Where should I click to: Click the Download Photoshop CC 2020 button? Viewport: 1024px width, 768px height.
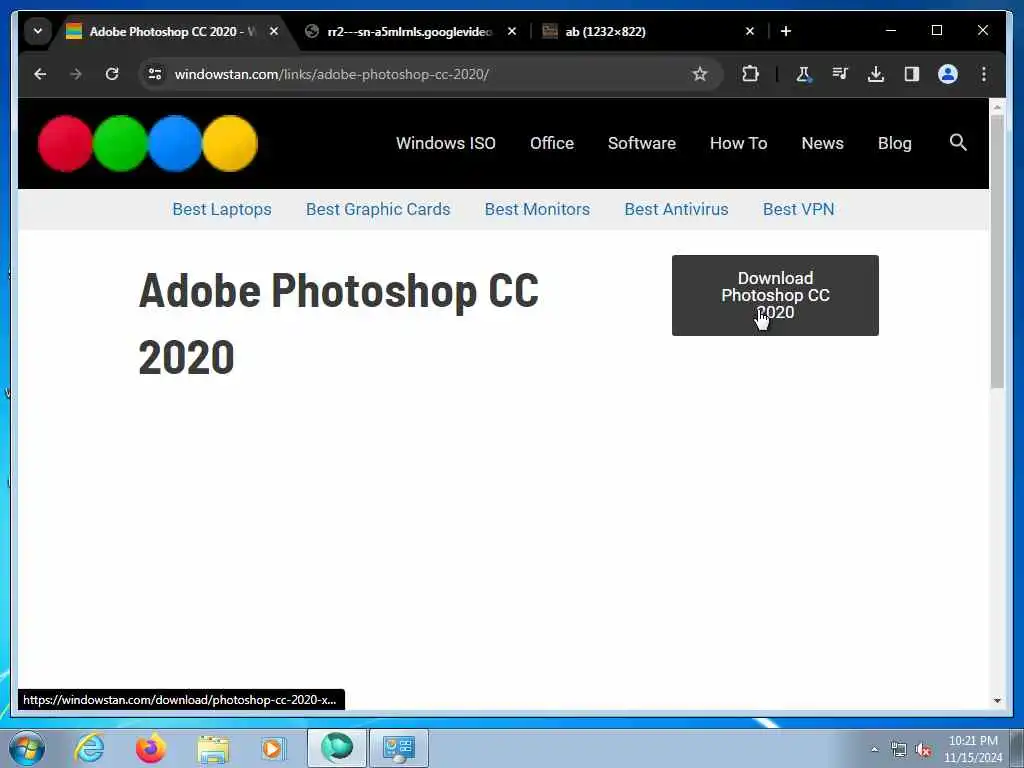pyautogui.click(x=775, y=295)
